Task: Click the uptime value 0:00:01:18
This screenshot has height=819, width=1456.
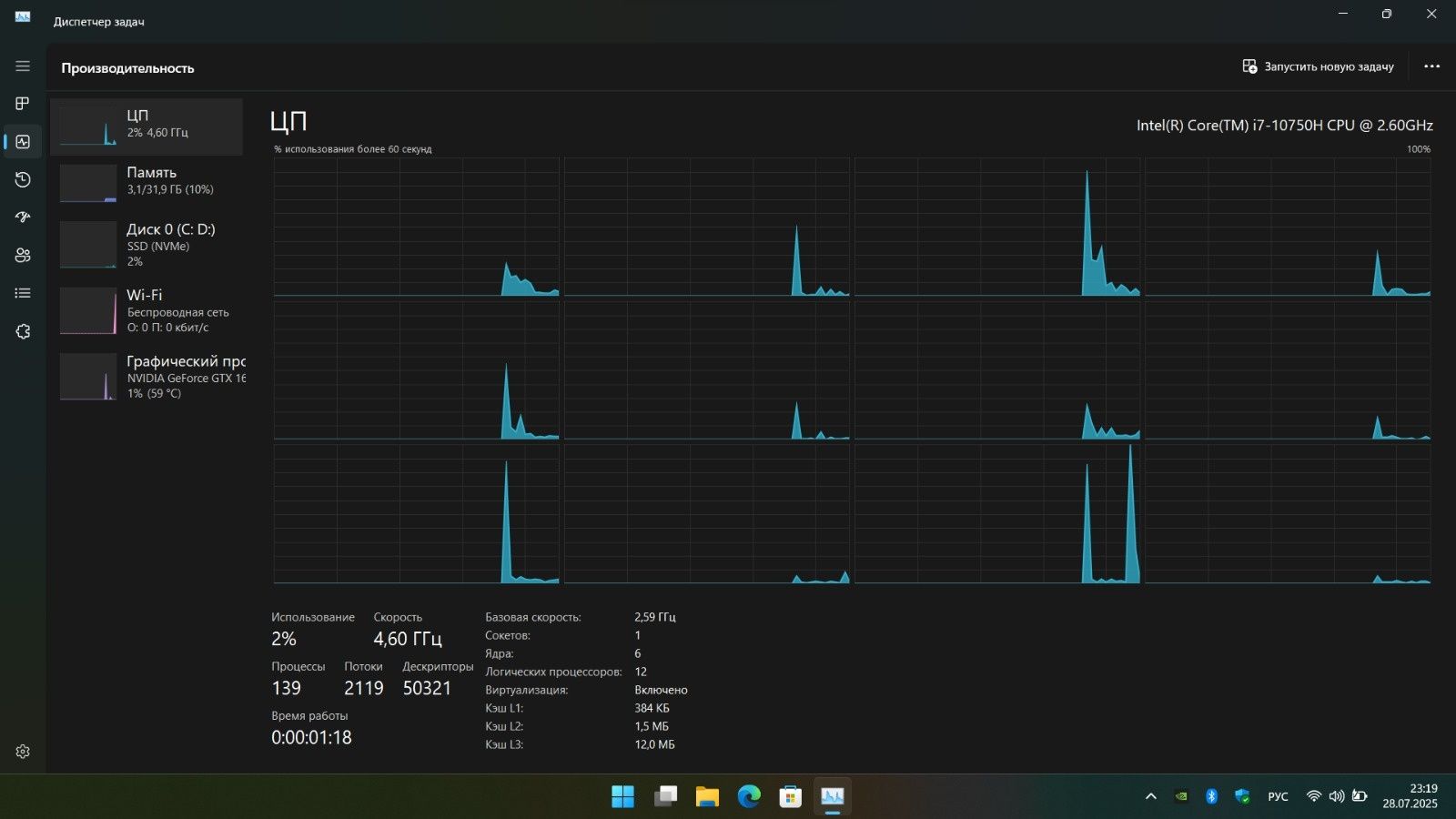Action: (x=311, y=737)
